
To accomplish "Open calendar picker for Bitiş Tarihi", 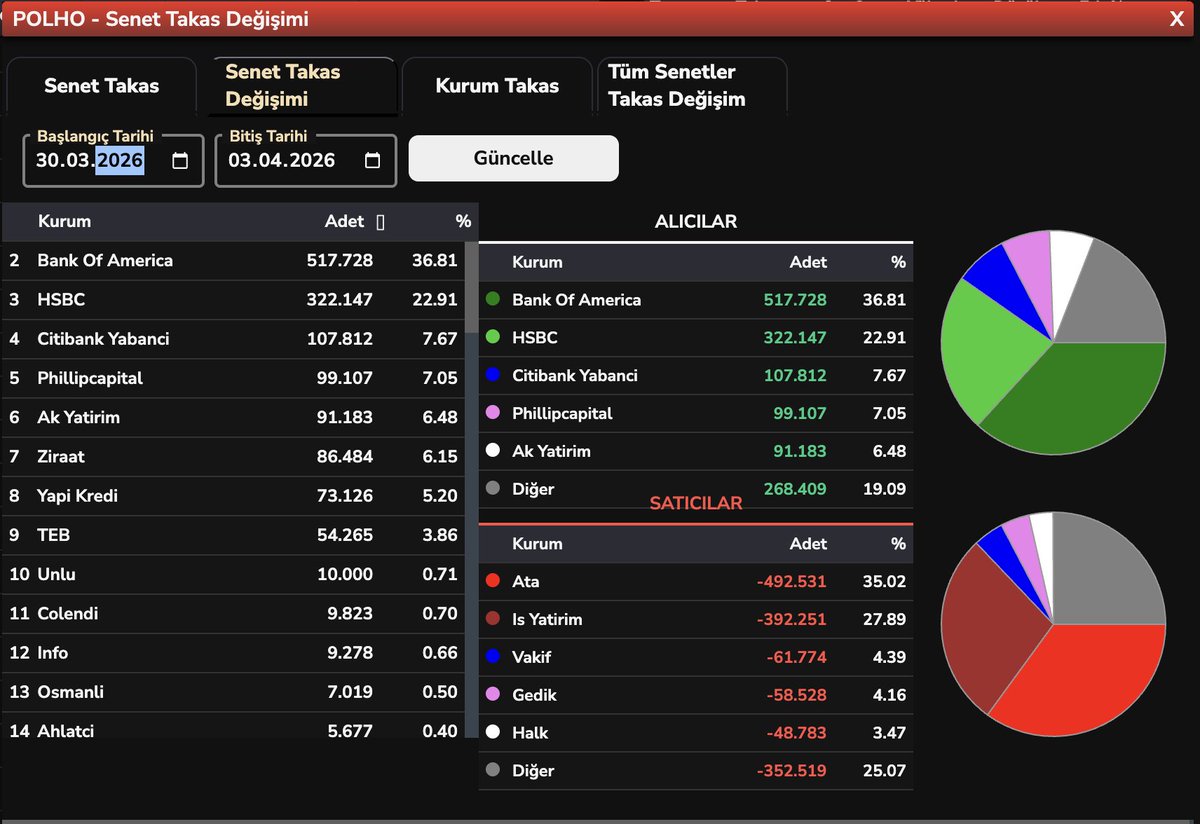I will point(372,161).
